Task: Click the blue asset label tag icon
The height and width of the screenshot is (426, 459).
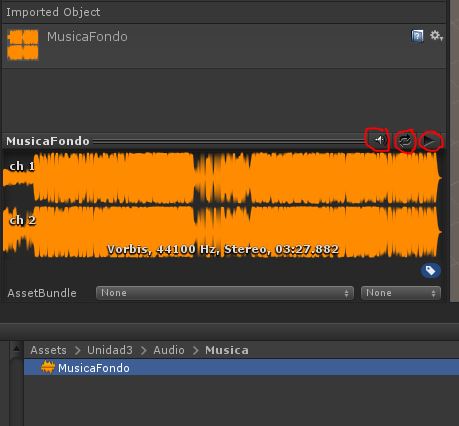Action: click(430, 270)
